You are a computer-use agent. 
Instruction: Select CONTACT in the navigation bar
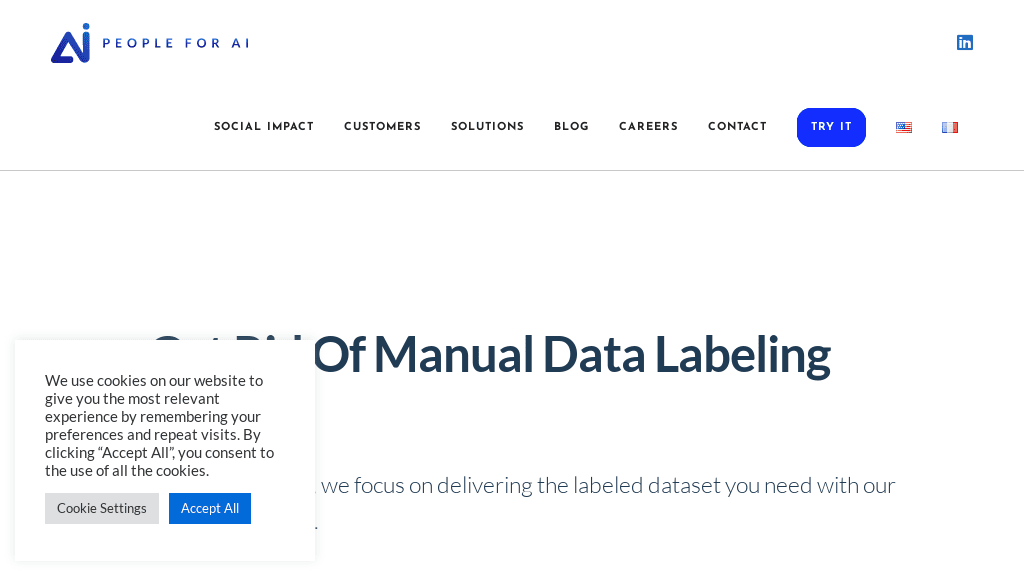737,127
